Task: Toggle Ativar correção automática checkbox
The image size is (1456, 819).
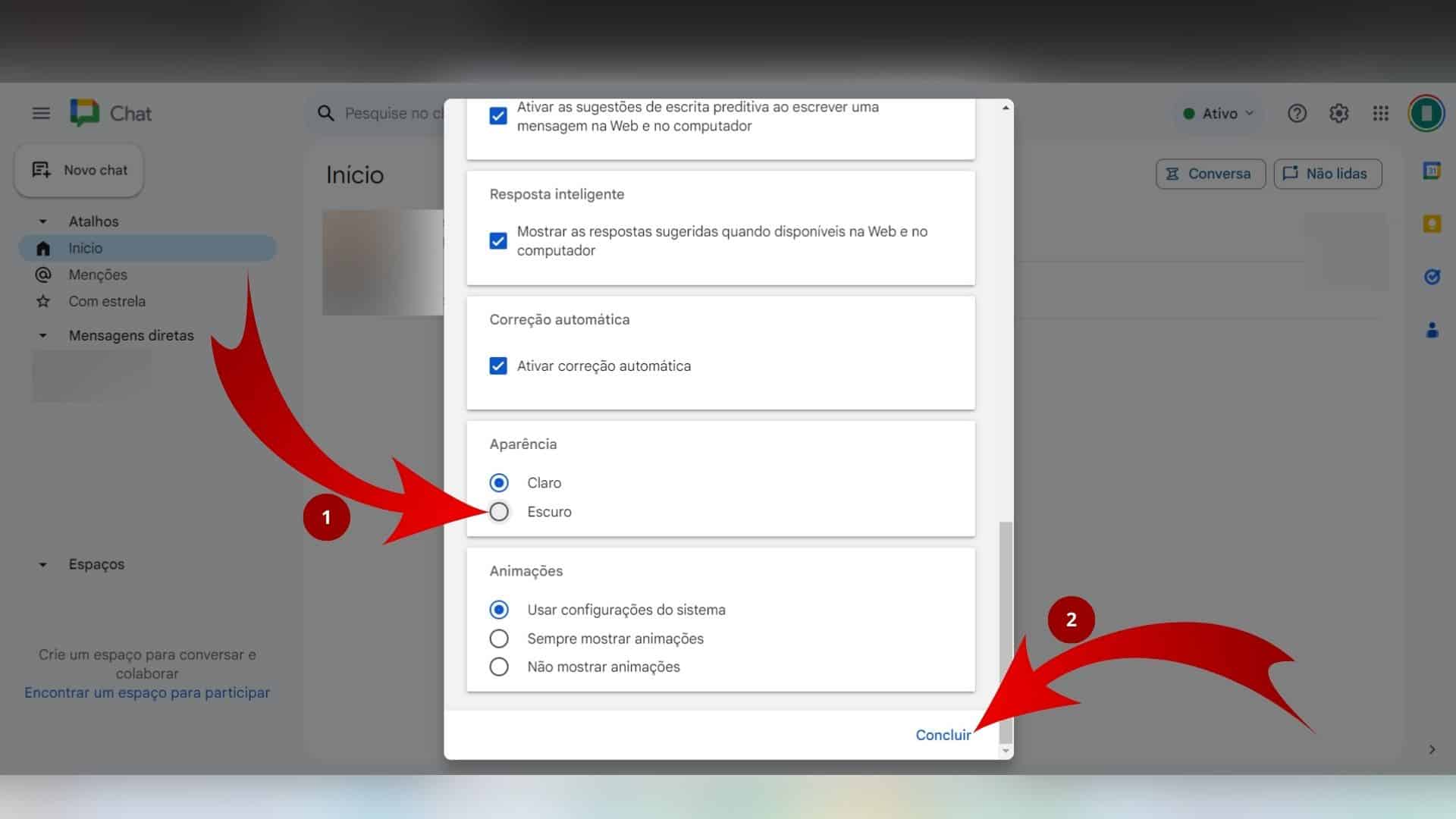Action: (497, 365)
